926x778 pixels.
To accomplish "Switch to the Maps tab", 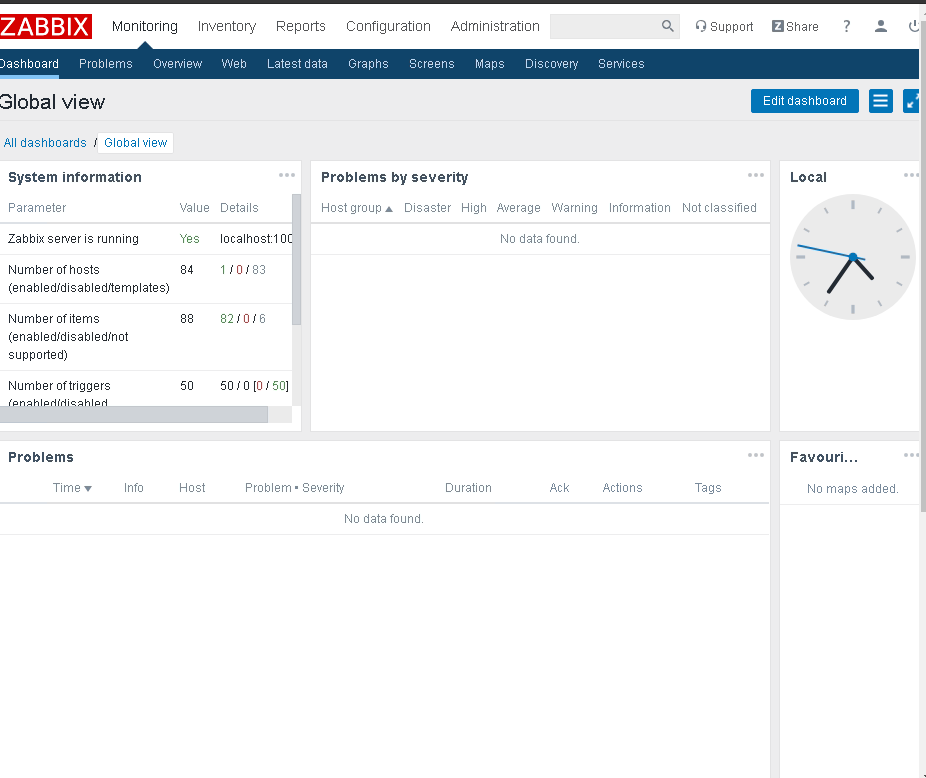I will click(490, 64).
